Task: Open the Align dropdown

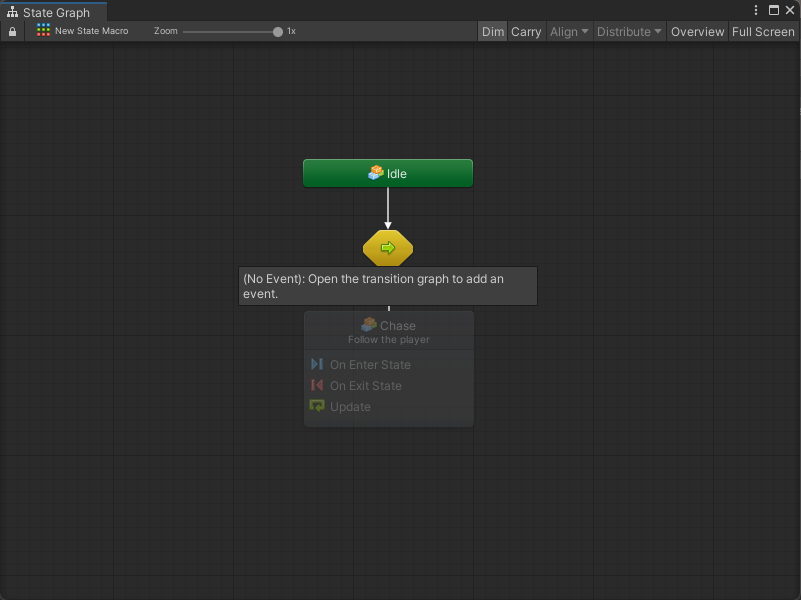Action: click(x=569, y=32)
